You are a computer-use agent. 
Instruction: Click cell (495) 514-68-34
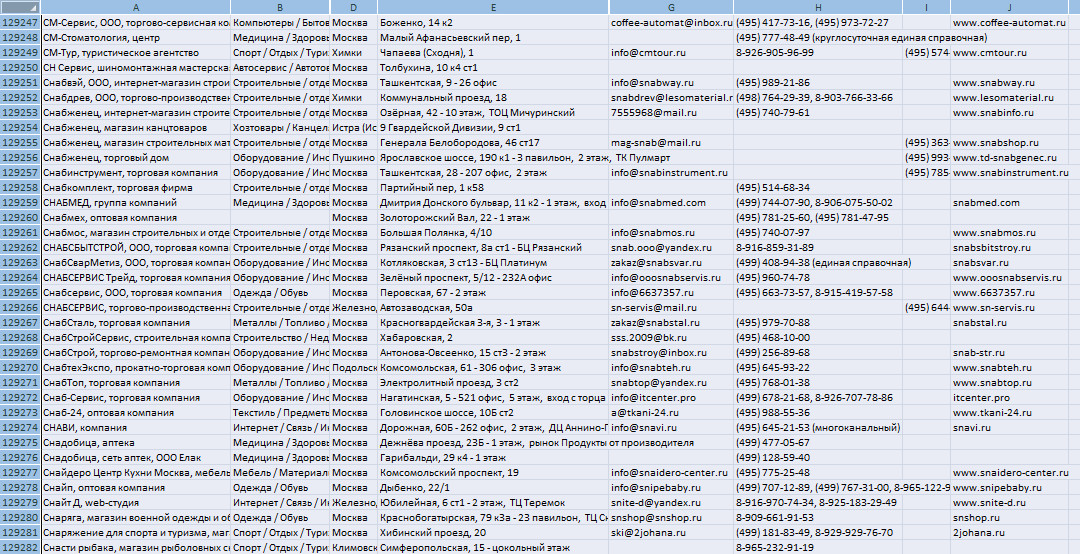(818, 187)
